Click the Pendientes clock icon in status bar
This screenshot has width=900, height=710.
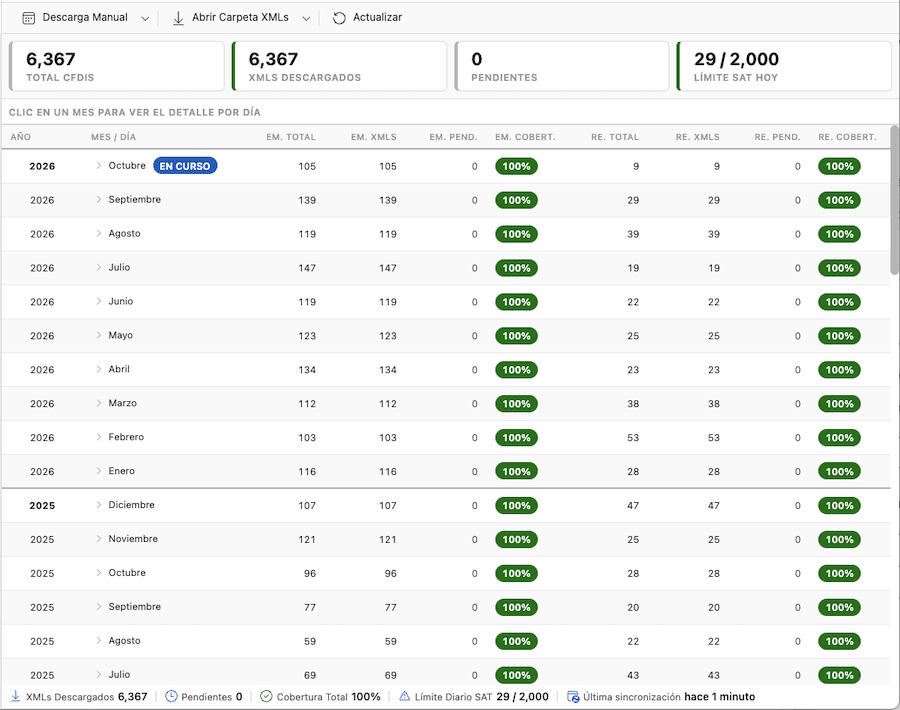tap(171, 696)
